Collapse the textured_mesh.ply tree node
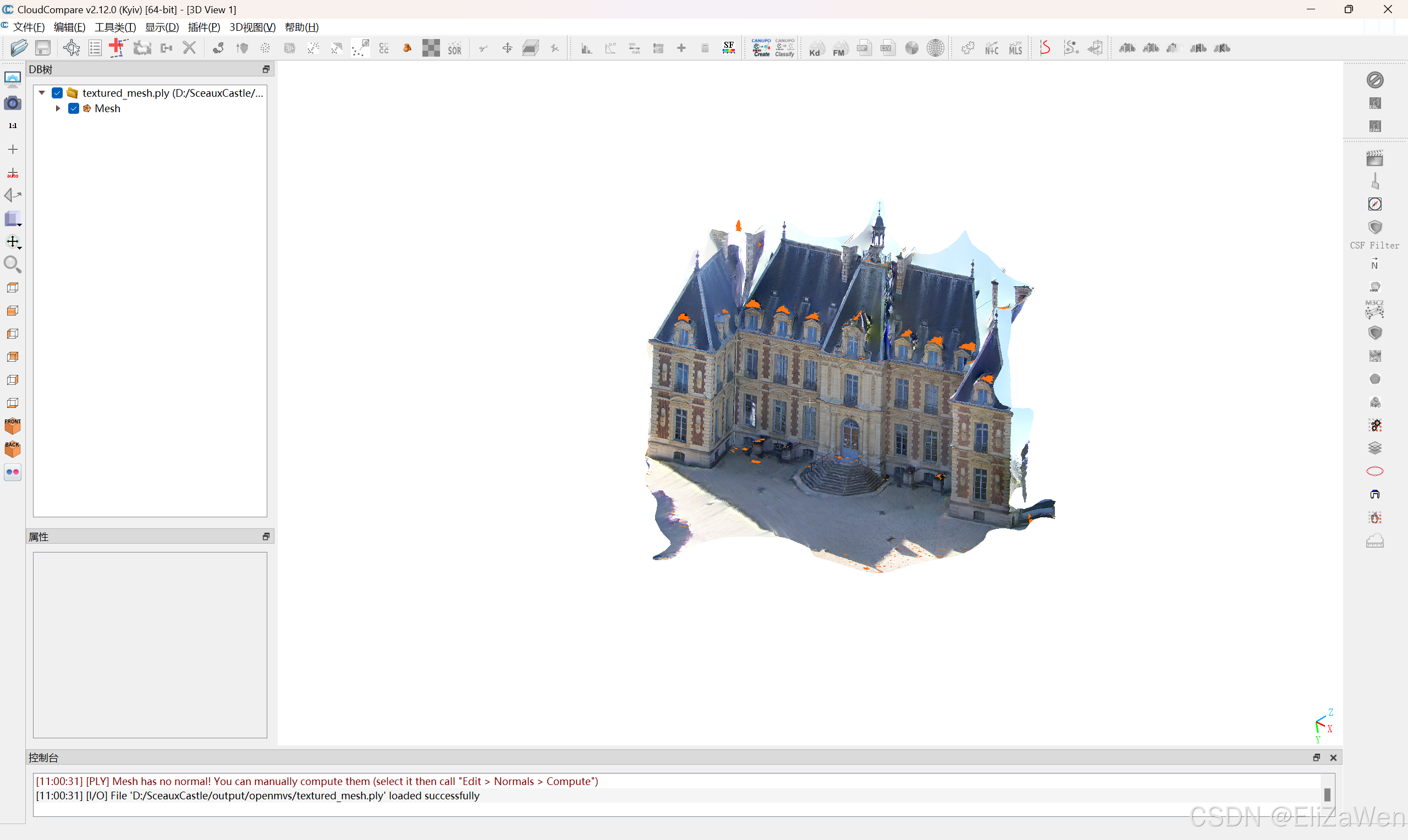Image resolution: width=1408 pixels, height=840 pixels. [x=42, y=92]
